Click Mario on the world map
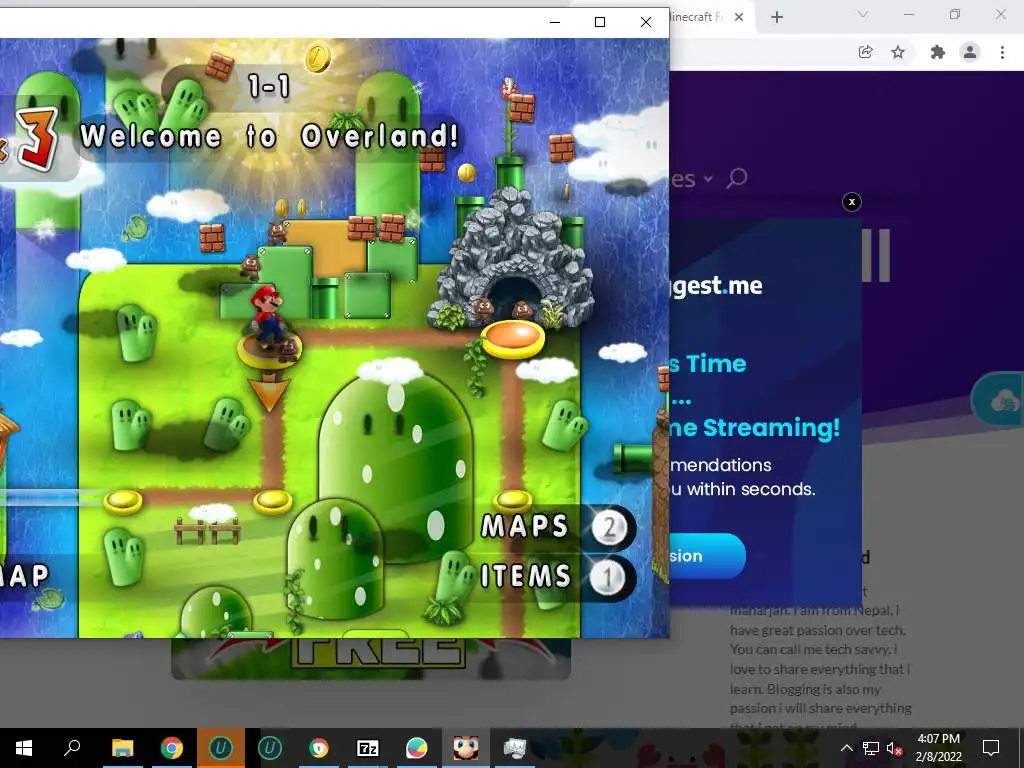The width and height of the screenshot is (1024, 768). [x=268, y=315]
